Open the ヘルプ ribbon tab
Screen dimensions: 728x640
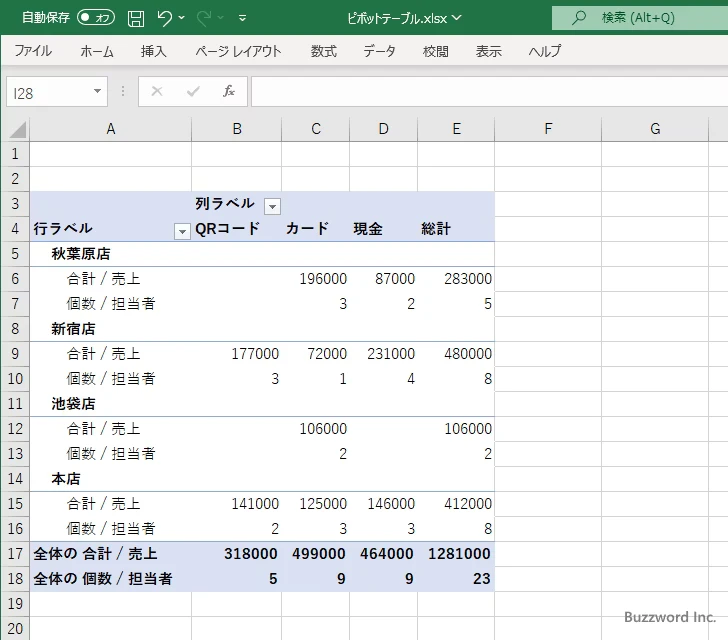coord(544,51)
